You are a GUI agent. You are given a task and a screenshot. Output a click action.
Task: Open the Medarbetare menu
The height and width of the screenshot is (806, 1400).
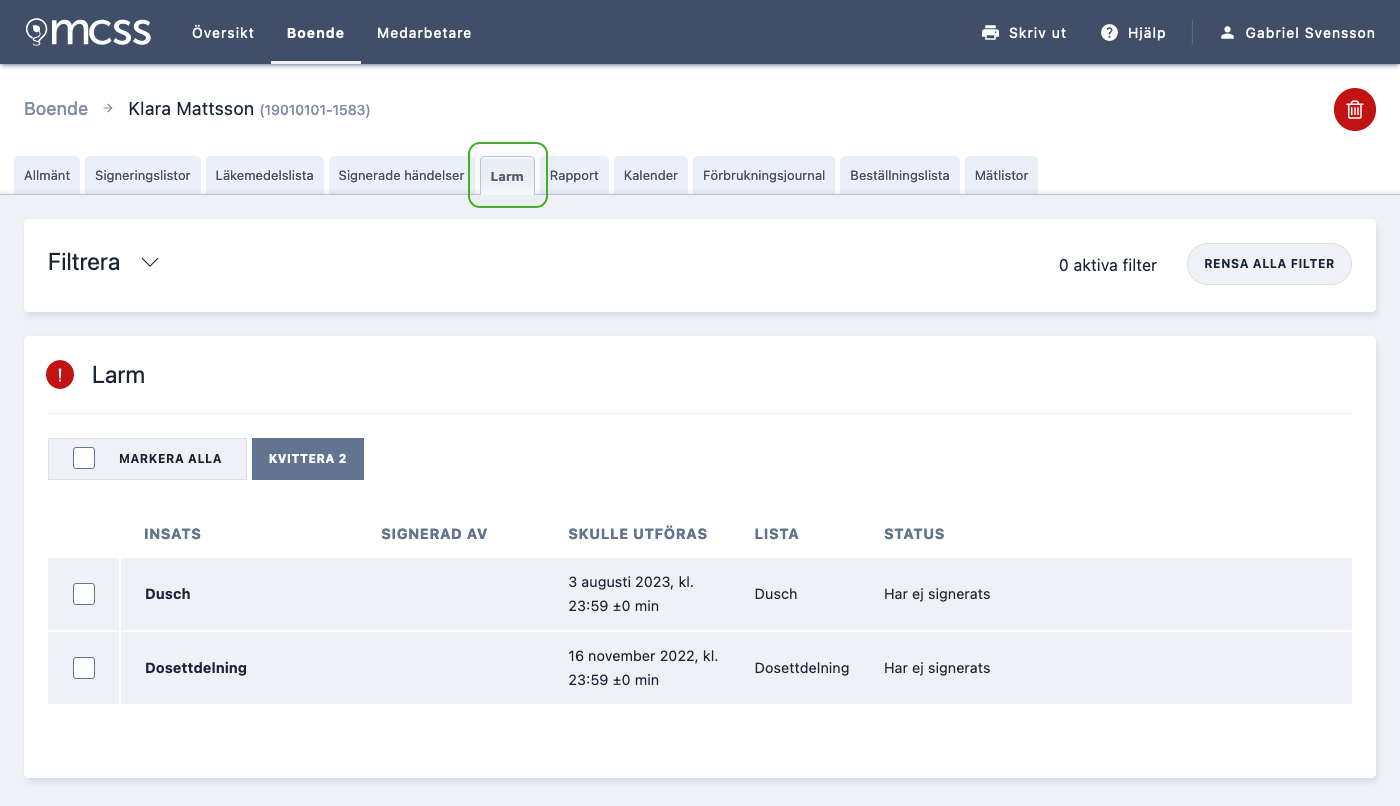(424, 33)
